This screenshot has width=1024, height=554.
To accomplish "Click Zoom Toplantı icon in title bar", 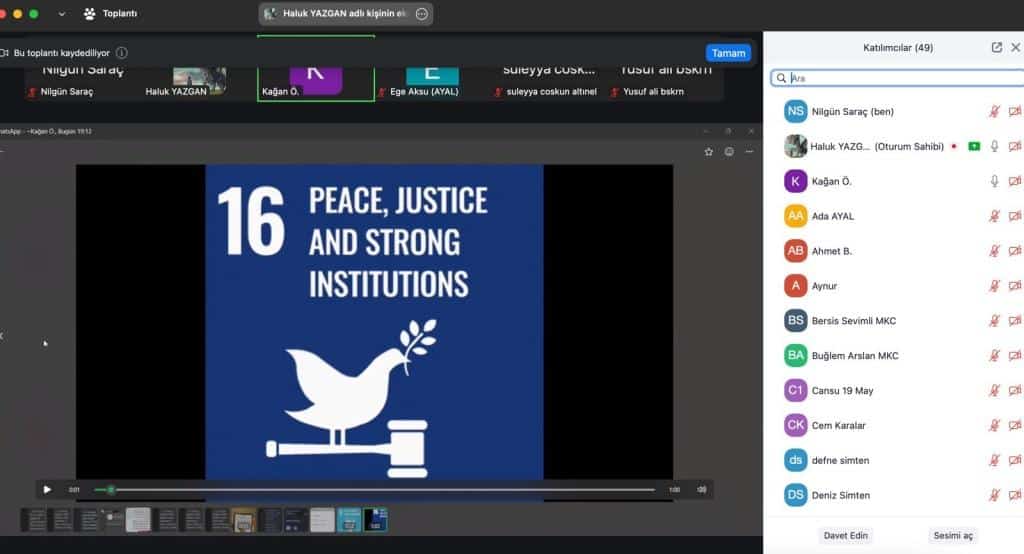I will tap(90, 14).
